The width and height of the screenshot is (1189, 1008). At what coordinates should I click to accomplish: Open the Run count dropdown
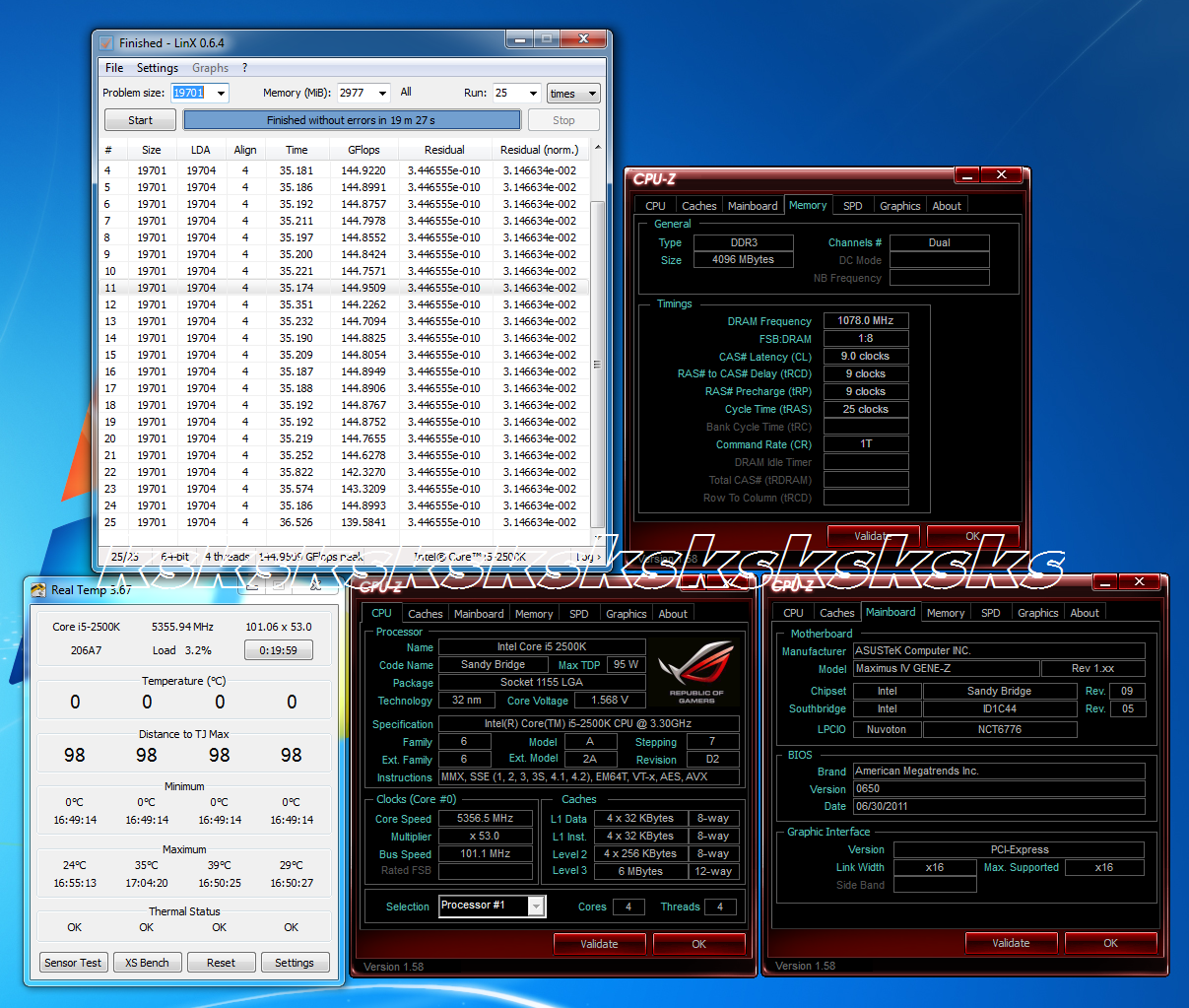click(x=533, y=94)
